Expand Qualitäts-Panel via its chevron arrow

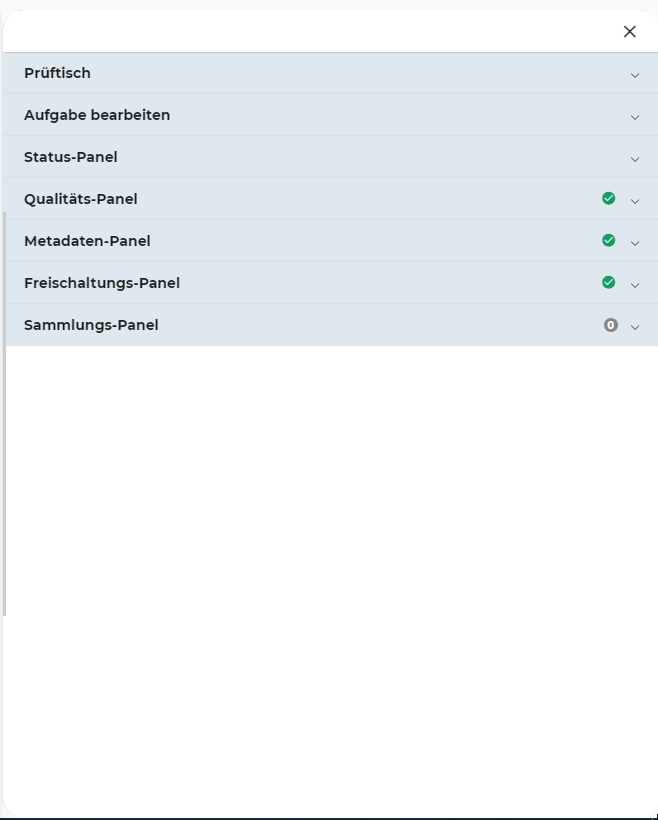tap(635, 201)
